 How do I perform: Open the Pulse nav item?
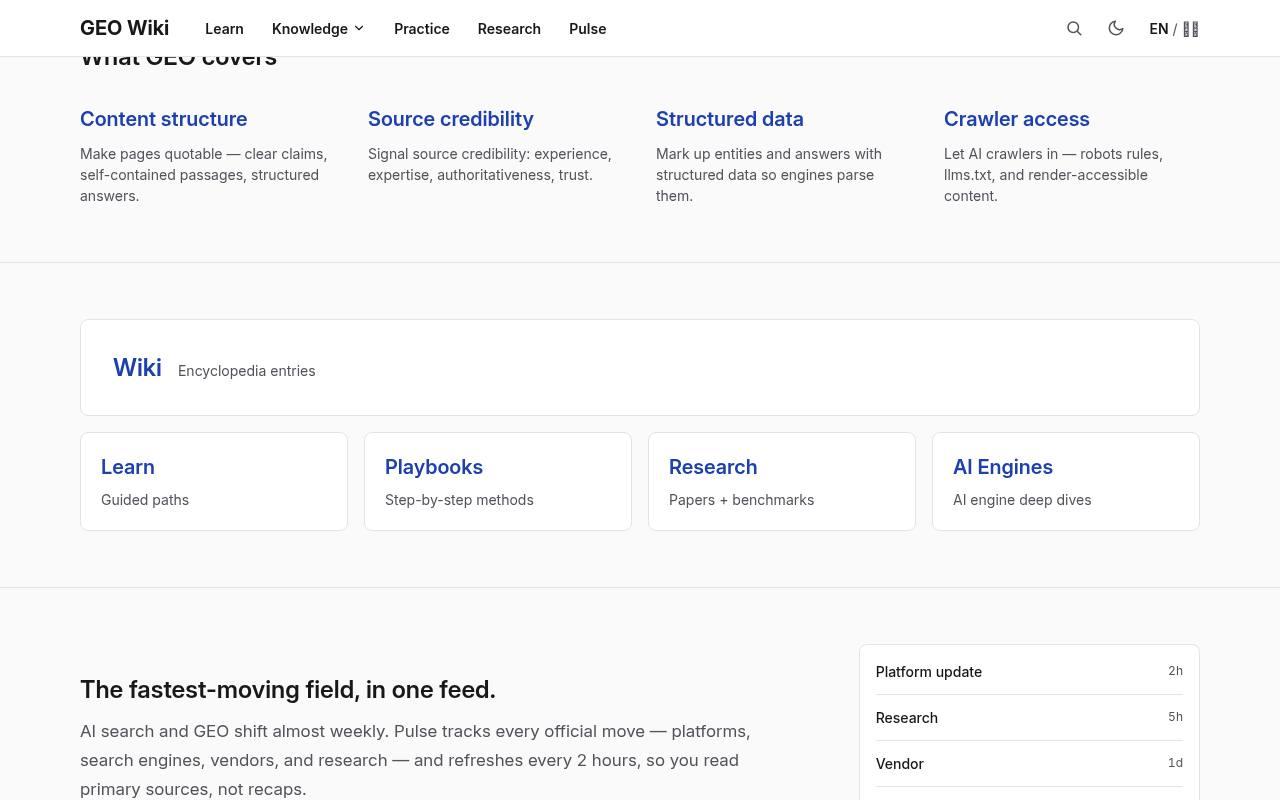[588, 29]
